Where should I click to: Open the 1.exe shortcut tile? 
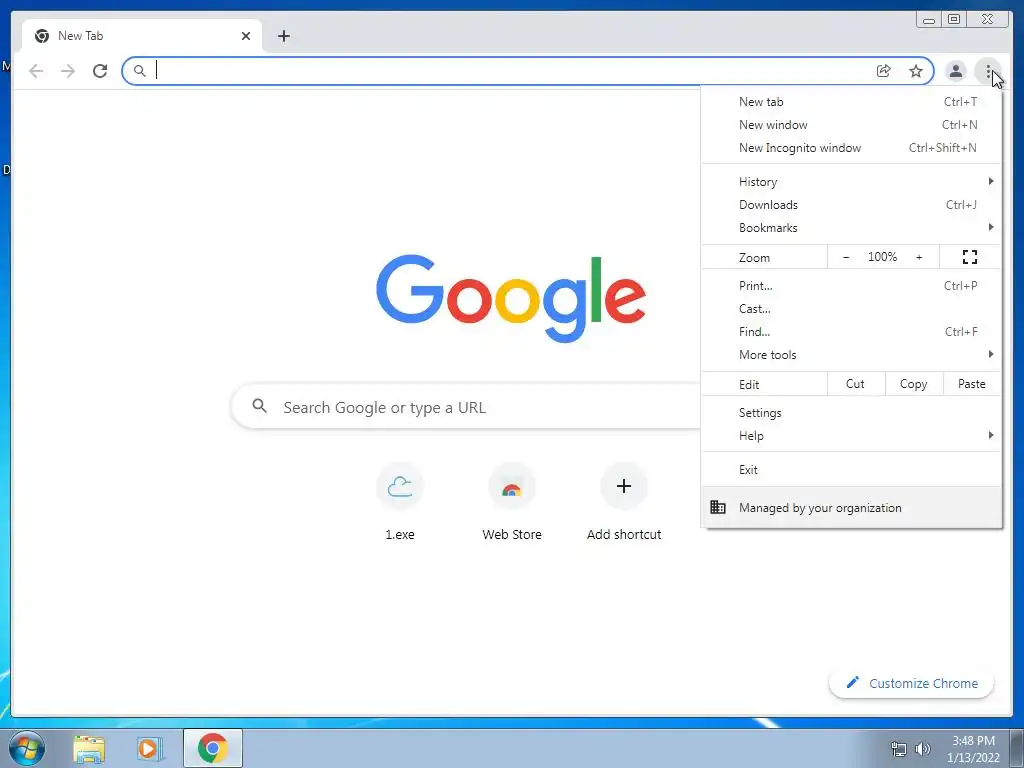click(400, 502)
